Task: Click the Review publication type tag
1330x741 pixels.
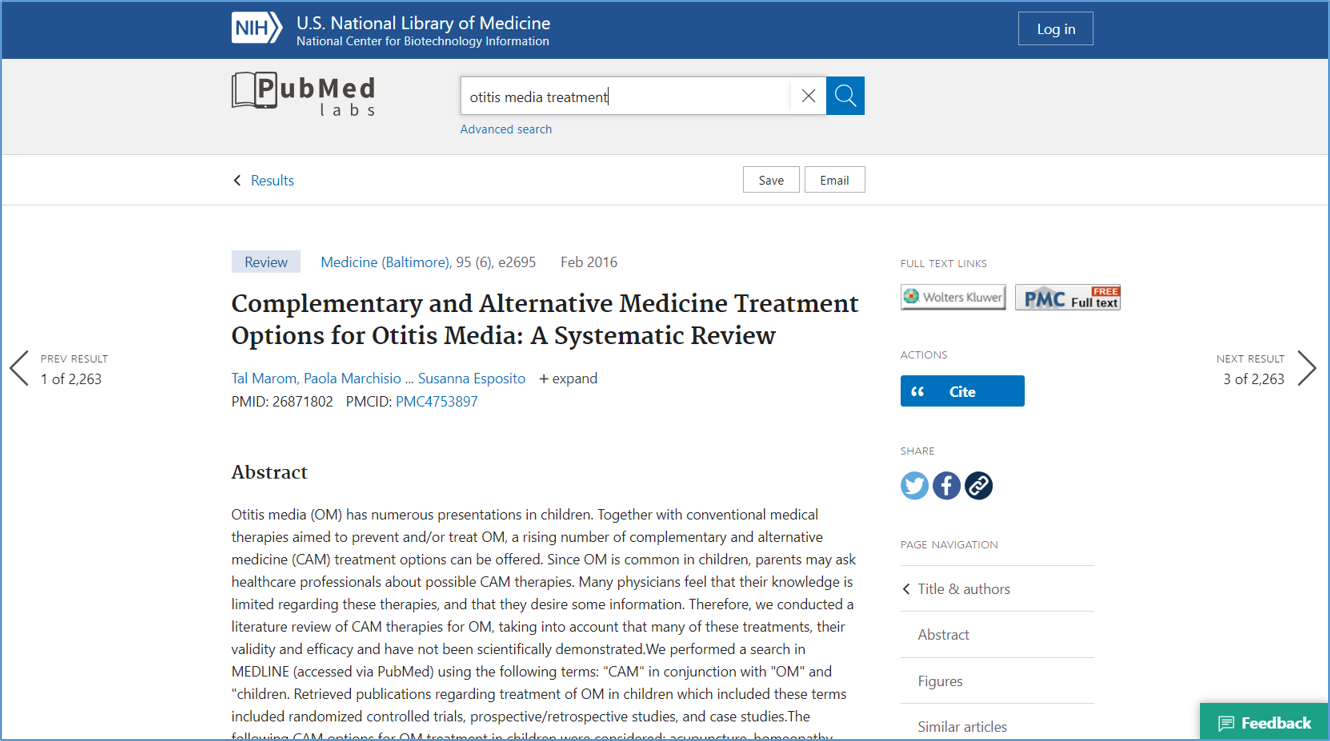Action: click(x=266, y=262)
